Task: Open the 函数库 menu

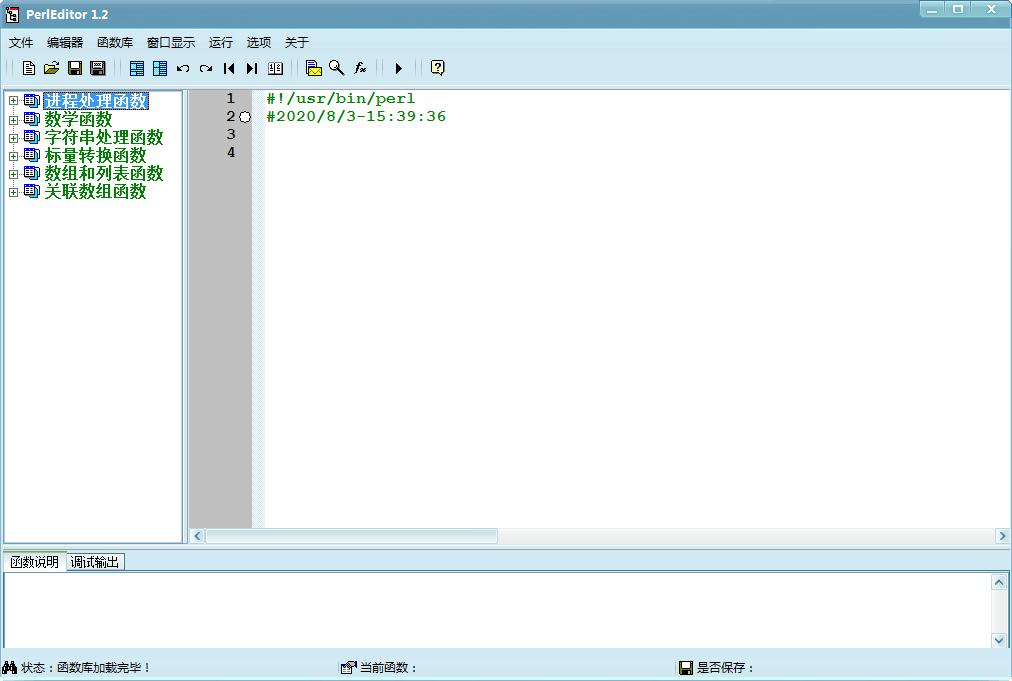Action: (x=115, y=43)
